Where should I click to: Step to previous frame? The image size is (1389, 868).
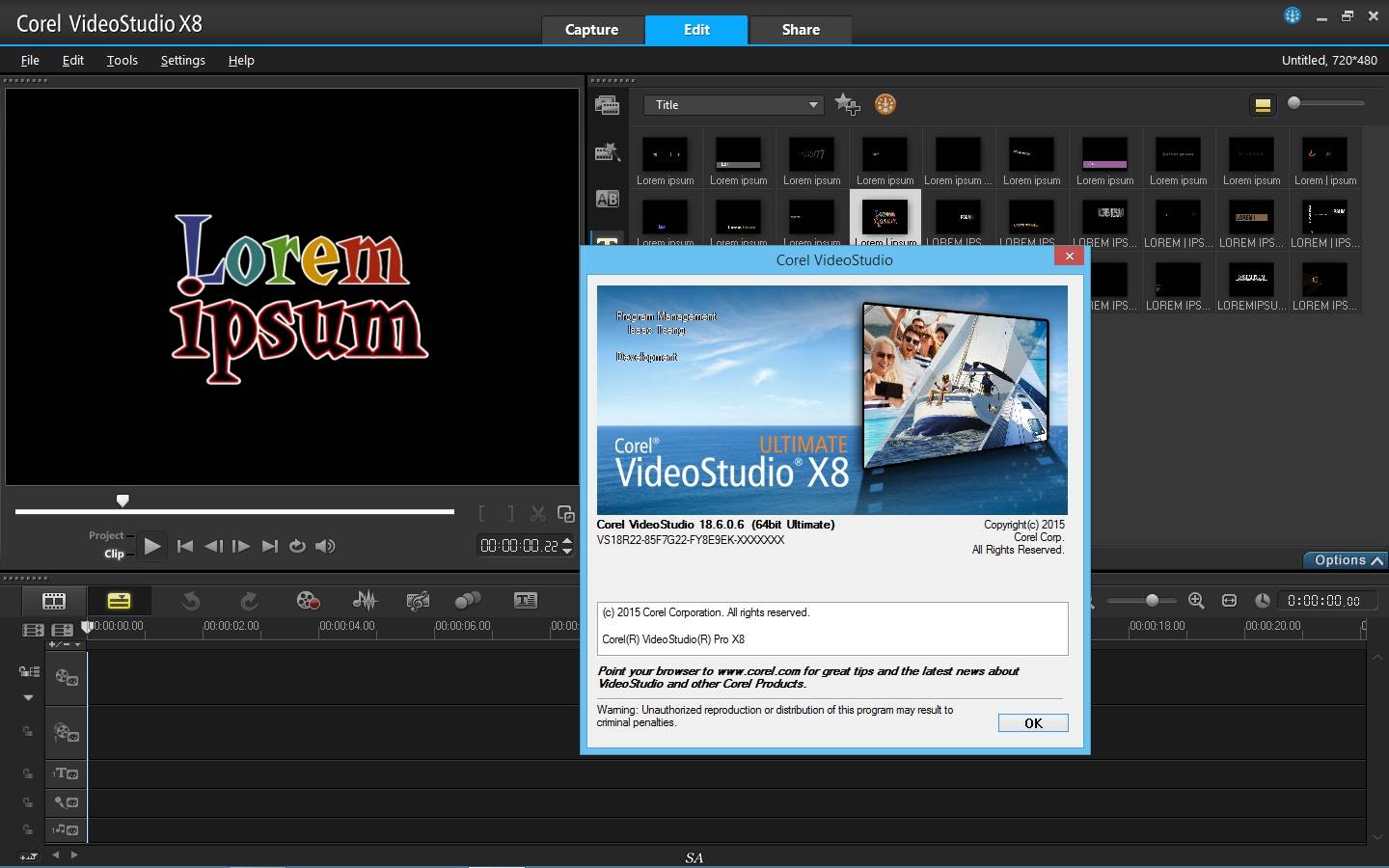point(213,546)
